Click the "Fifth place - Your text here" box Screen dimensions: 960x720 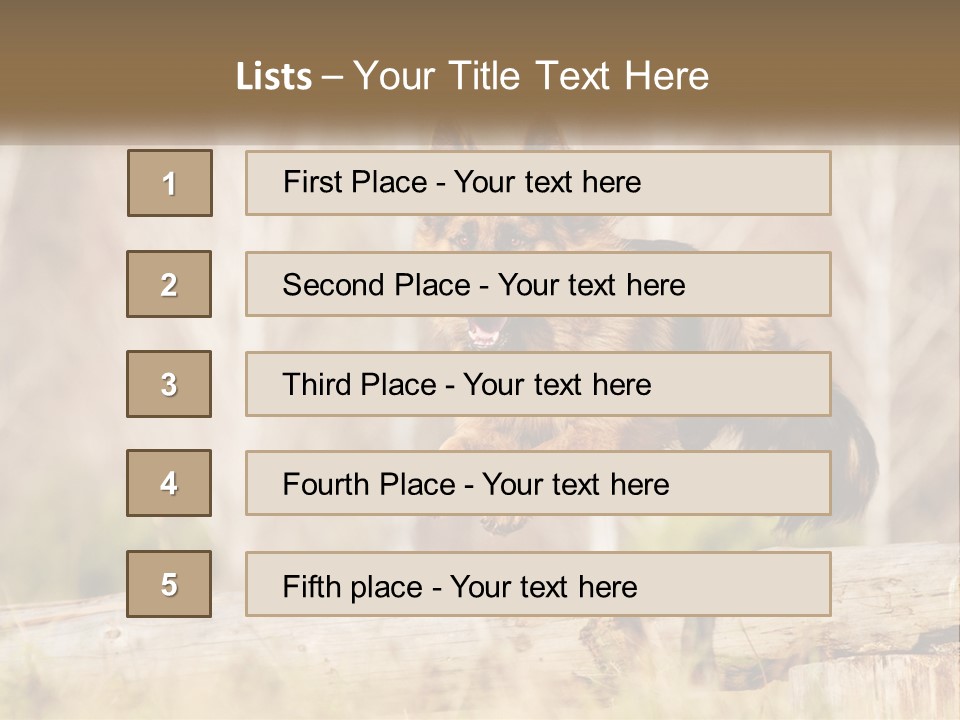tap(538, 584)
